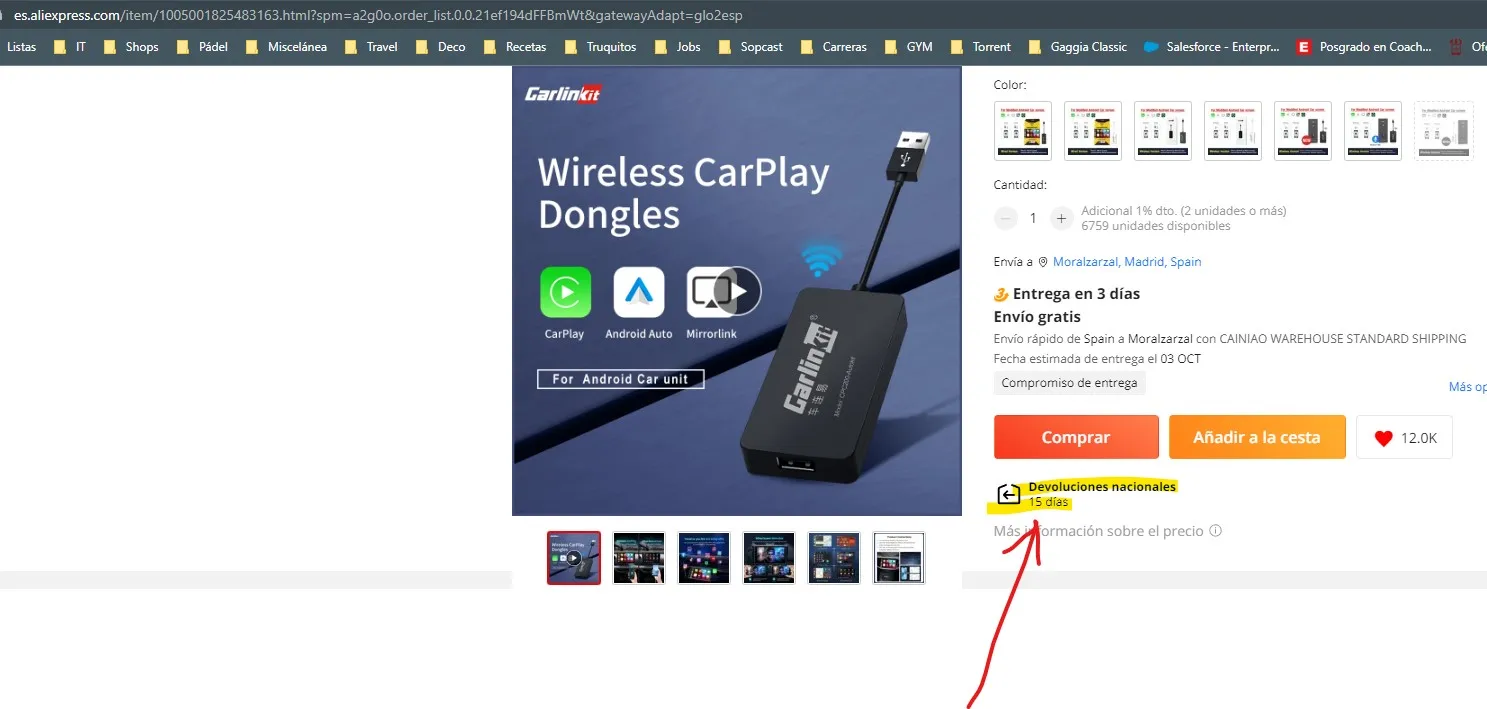Open the Shops bookmark folder
Viewport: 1487px width, 709px height.
pos(130,47)
